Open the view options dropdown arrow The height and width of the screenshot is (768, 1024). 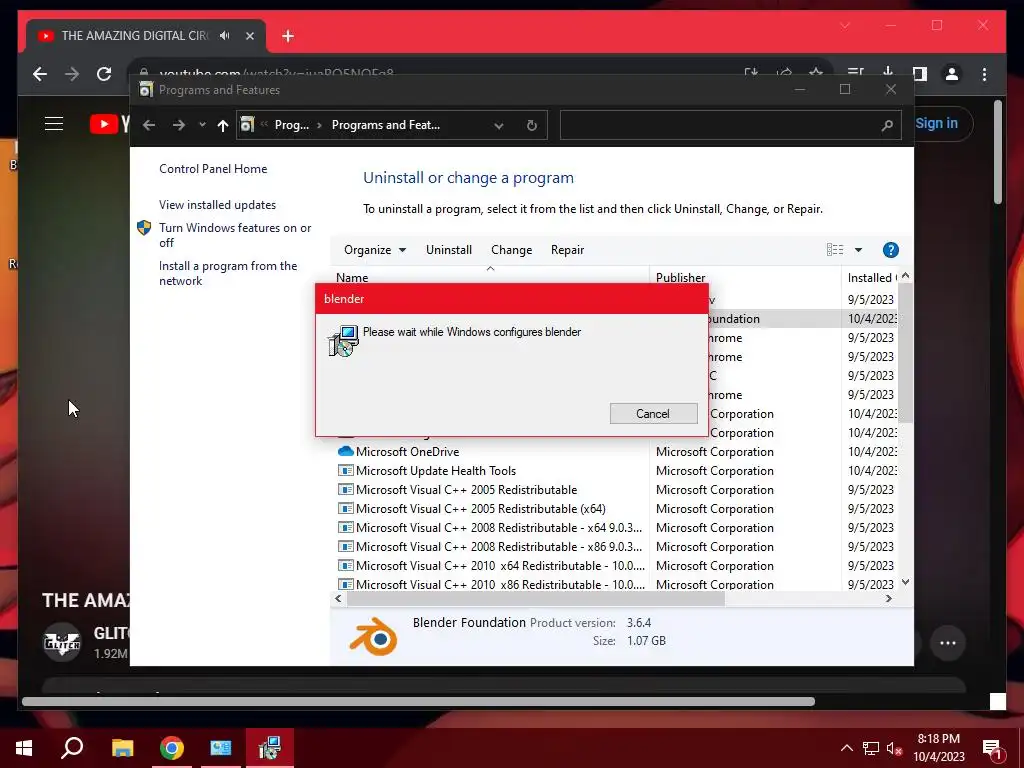click(x=858, y=250)
